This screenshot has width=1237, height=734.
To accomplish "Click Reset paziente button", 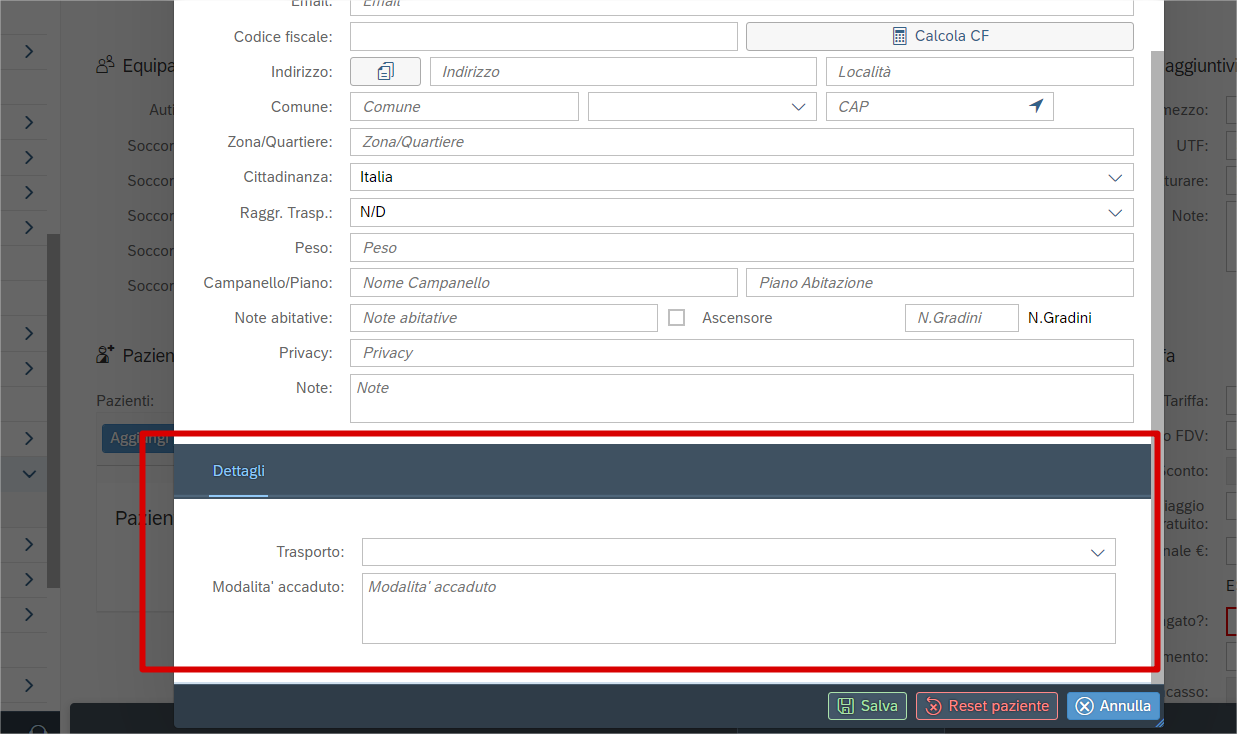I will point(986,706).
